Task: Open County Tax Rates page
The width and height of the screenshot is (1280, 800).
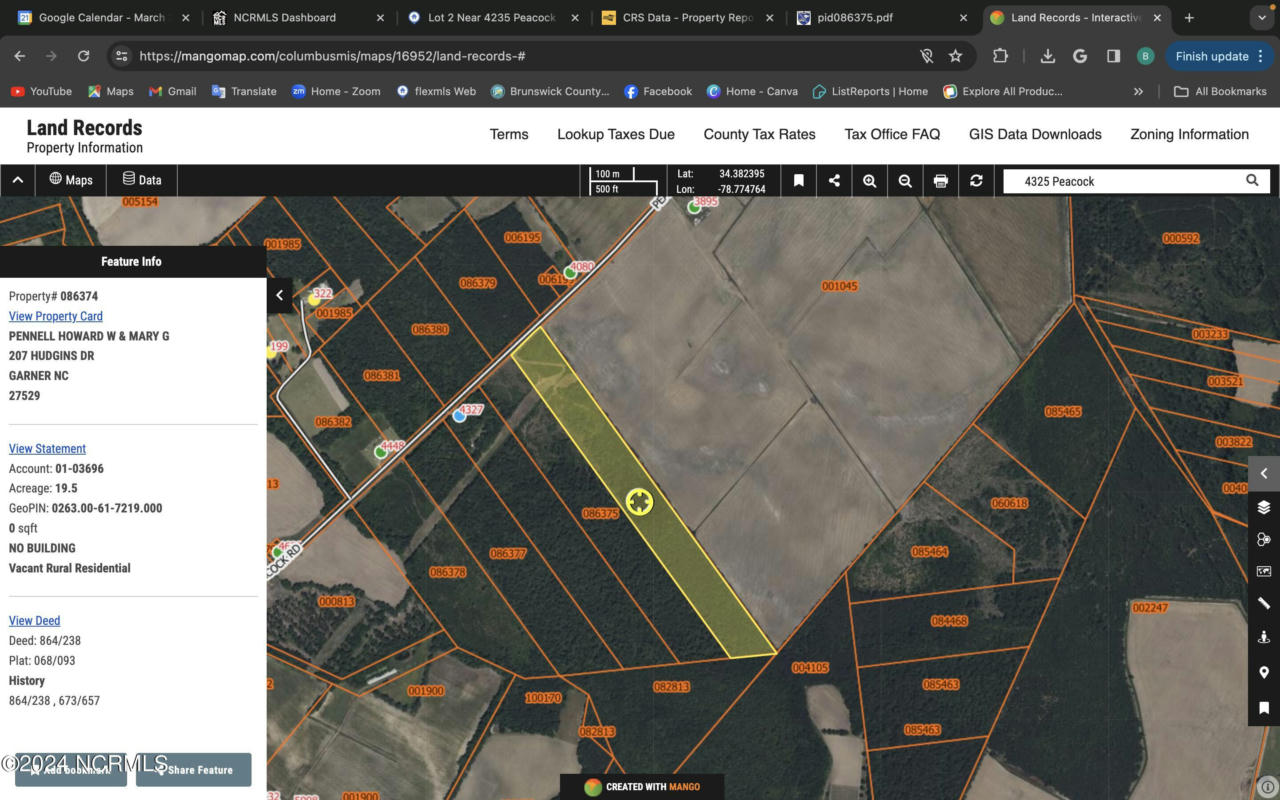Action: tap(760, 134)
